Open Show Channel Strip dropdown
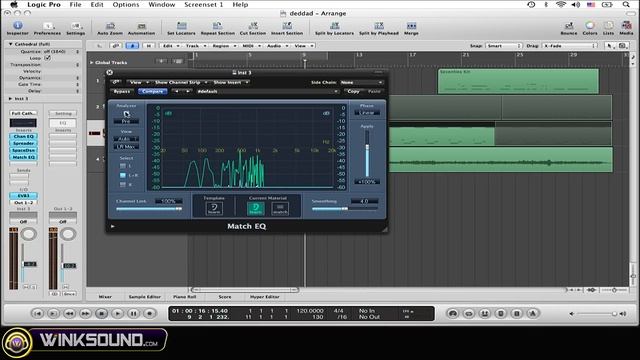 coord(180,82)
